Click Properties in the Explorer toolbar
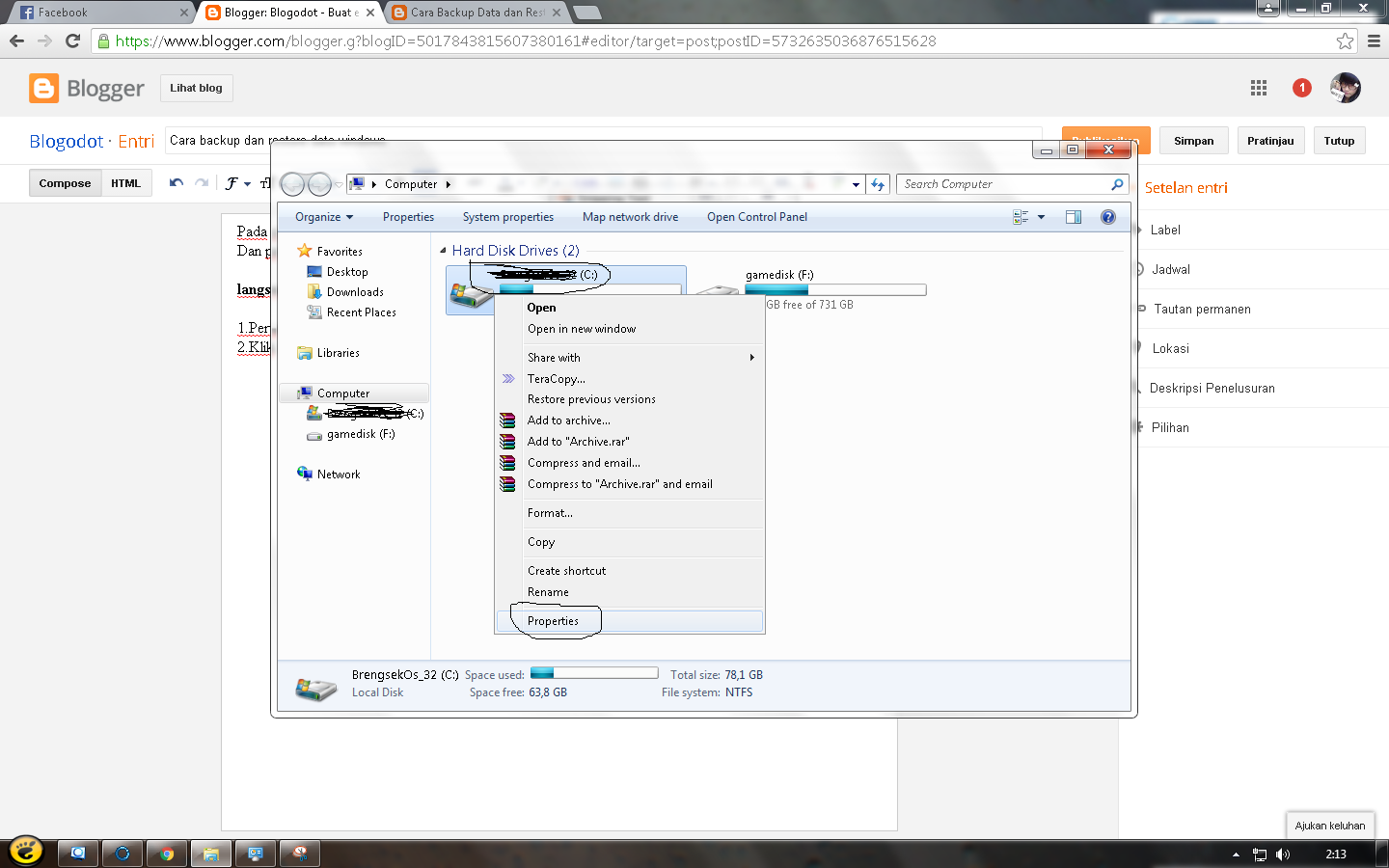This screenshot has width=1389, height=868. pyautogui.click(x=408, y=217)
